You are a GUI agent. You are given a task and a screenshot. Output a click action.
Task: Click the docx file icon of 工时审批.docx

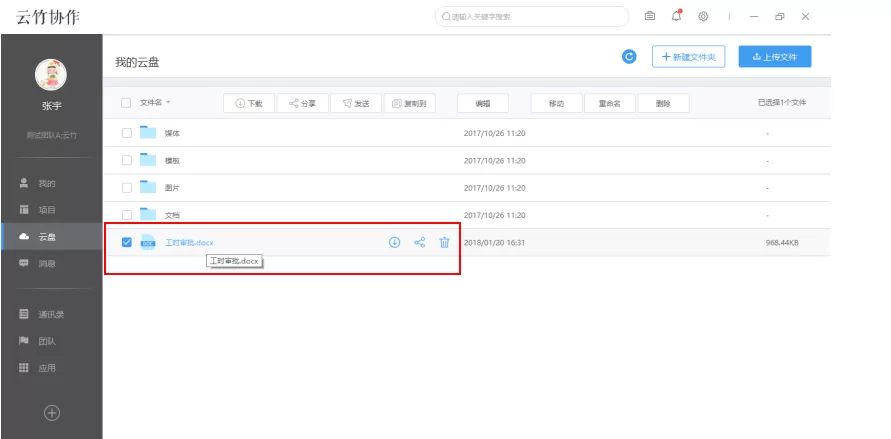(148, 243)
